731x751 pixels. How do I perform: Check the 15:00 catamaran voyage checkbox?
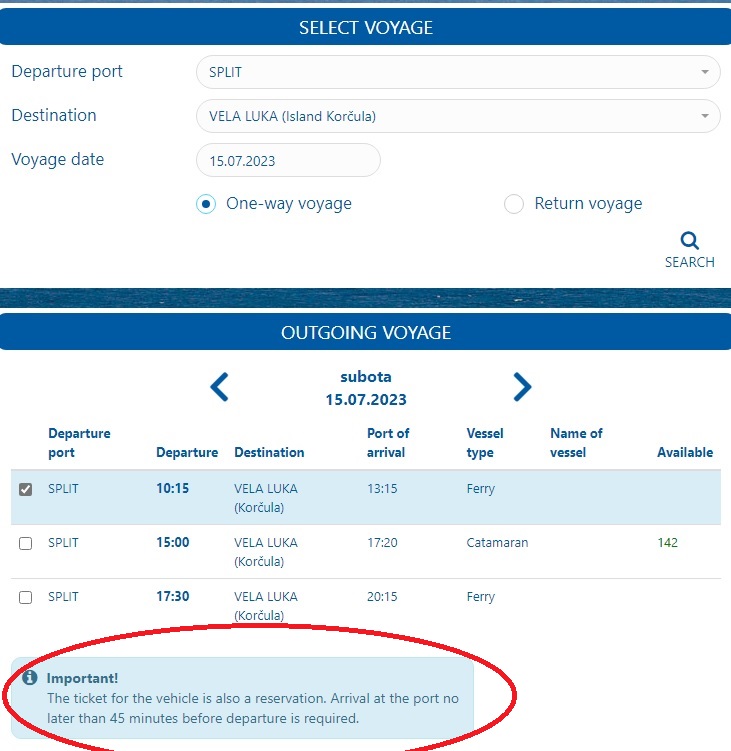[x=26, y=543]
